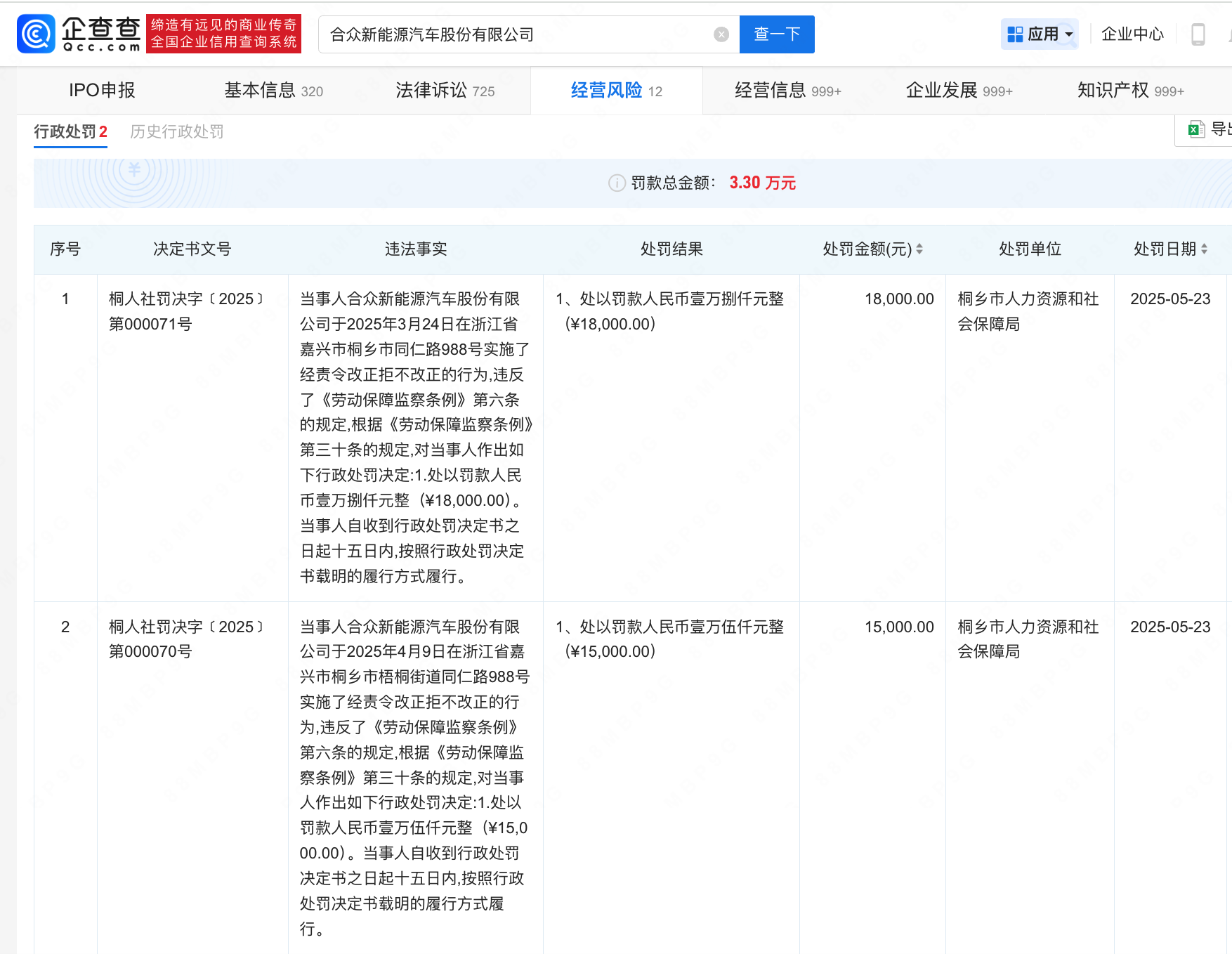Sort by 处罚日期 using the sort arrows
The height and width of the screenshot is (954, 1232).
tap(1204, 249)
